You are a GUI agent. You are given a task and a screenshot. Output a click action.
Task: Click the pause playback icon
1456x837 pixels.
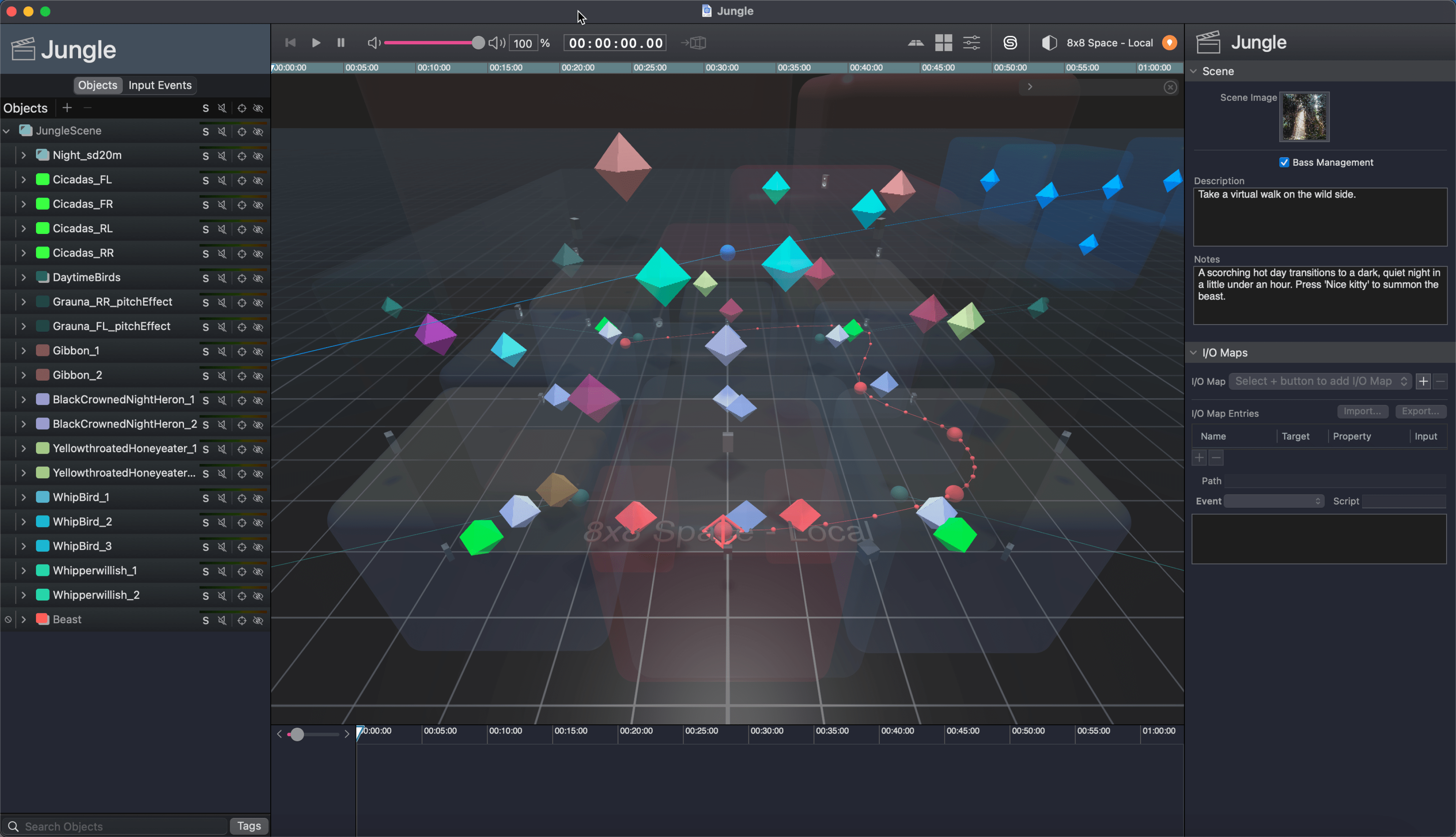[x=341, y=42]
